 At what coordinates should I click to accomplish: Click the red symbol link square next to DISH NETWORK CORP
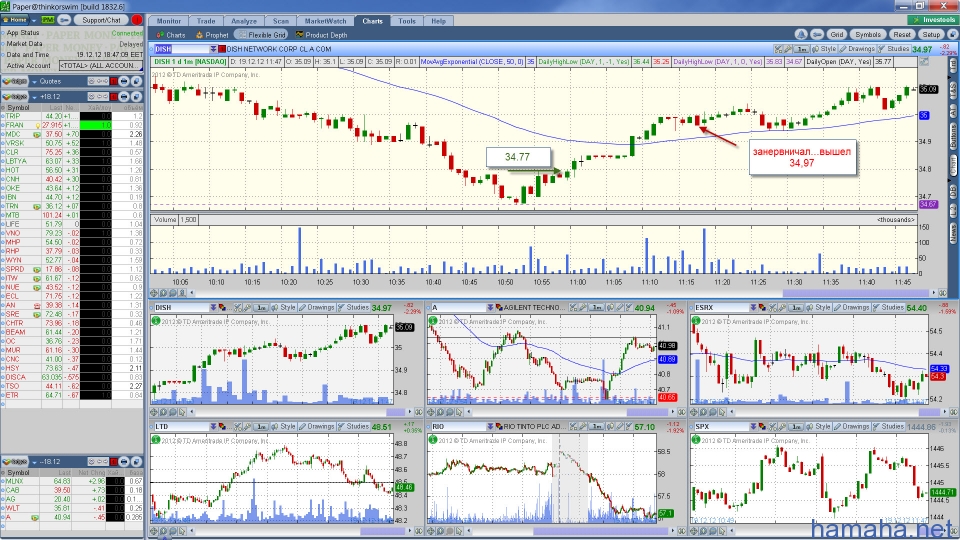tap(222, 49)
